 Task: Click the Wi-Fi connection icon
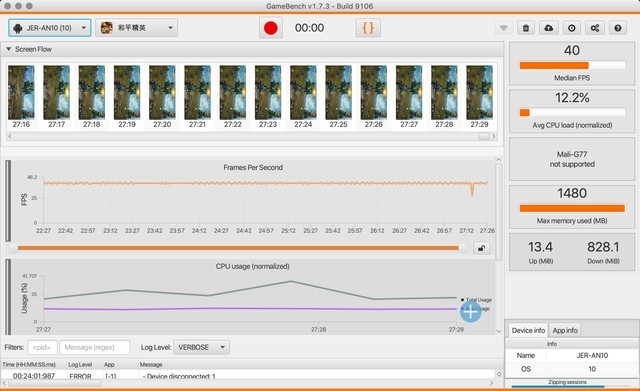point(504,28)
